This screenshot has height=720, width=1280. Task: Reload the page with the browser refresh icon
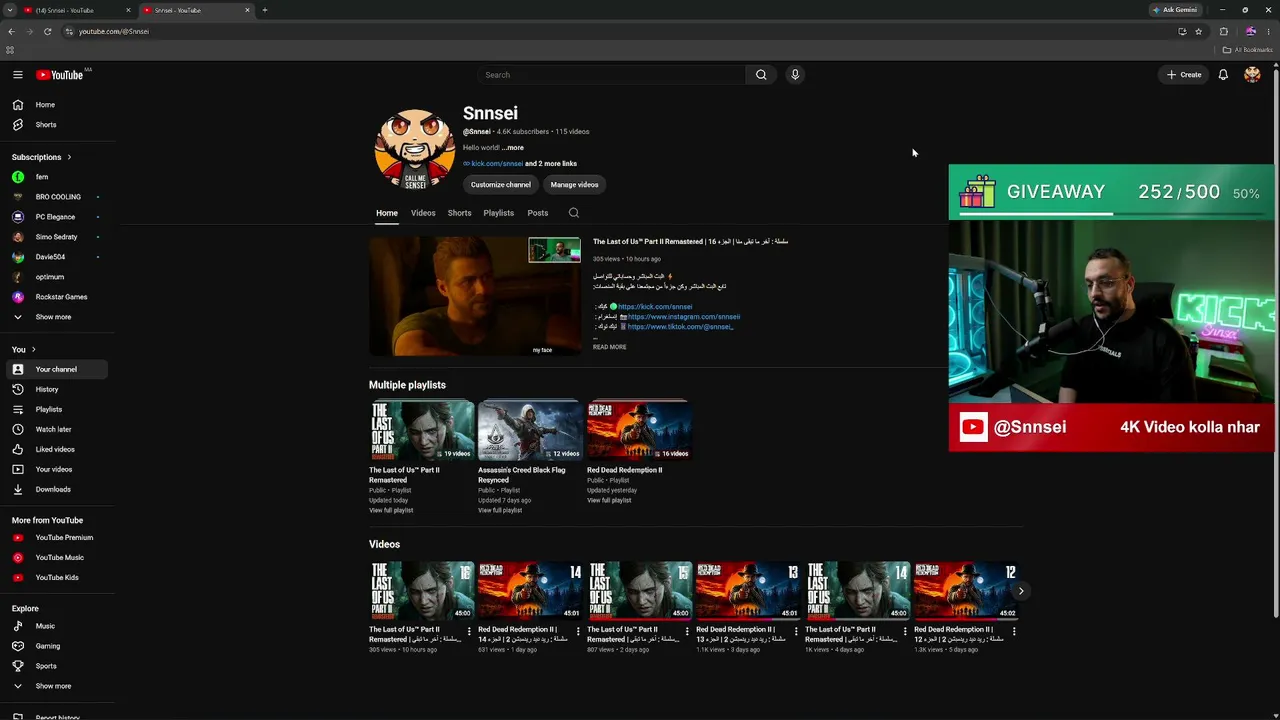47,31
